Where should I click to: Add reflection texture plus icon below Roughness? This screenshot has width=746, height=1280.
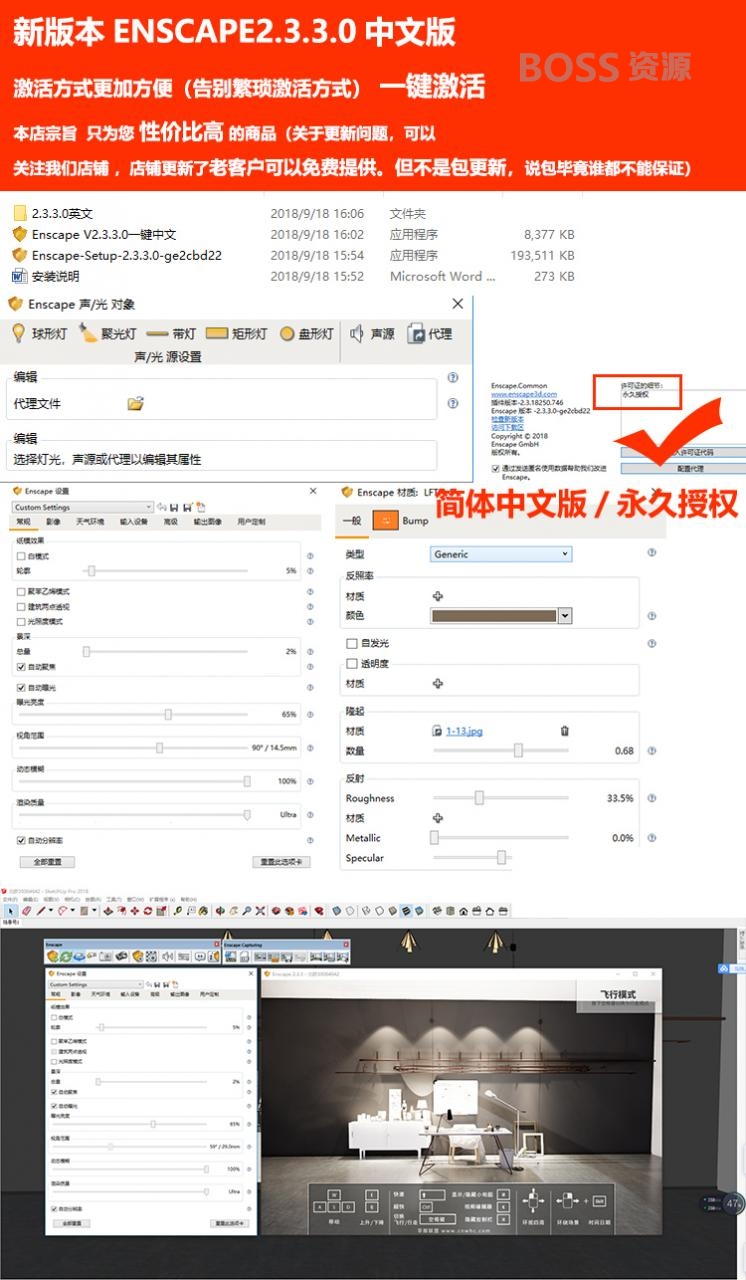(437, 818)
